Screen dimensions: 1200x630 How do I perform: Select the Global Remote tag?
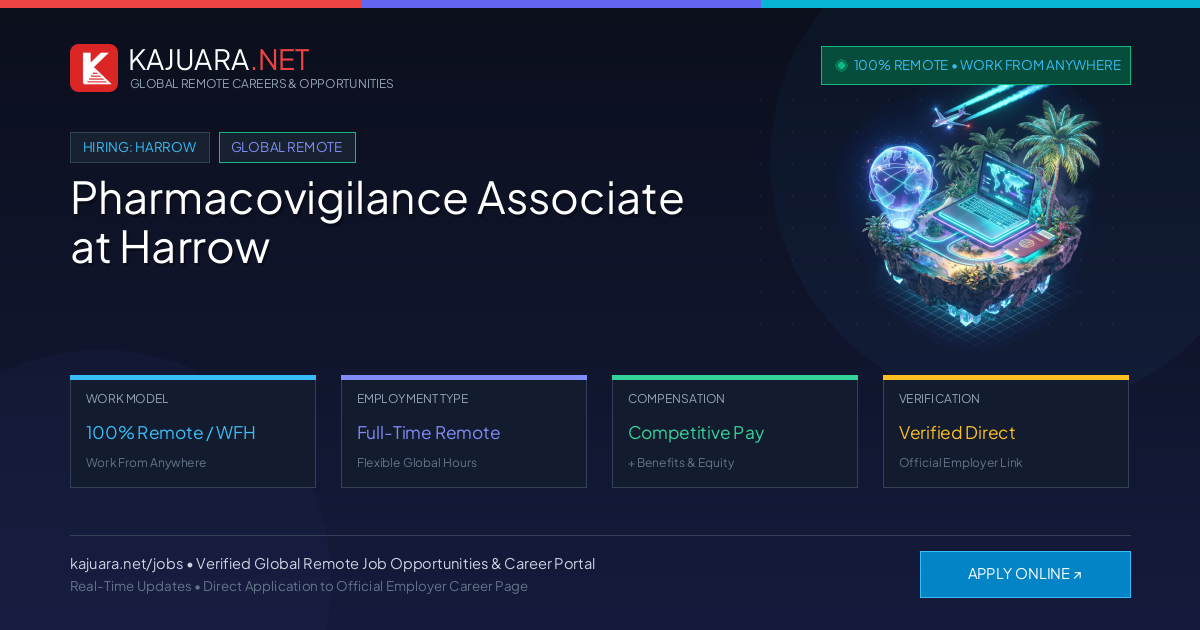(287, 147)
